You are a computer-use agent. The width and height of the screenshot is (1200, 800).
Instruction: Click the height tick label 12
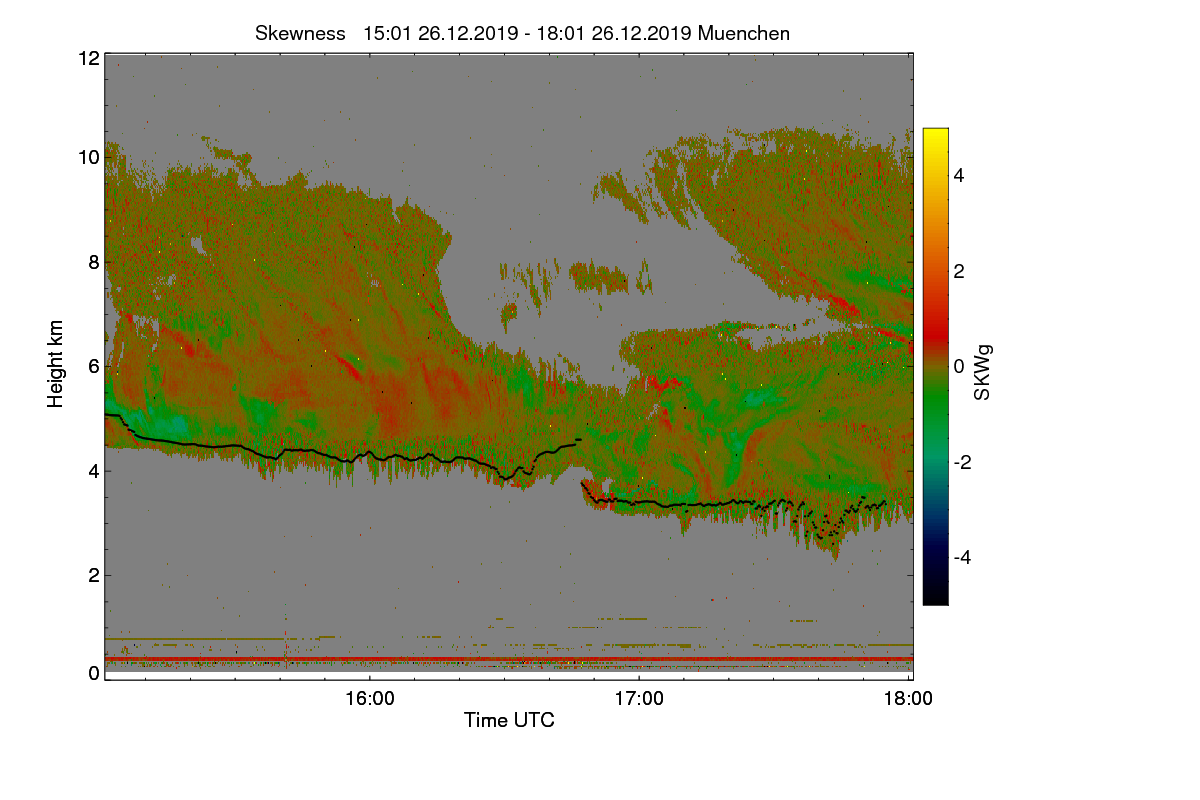(x=88, y=58)
